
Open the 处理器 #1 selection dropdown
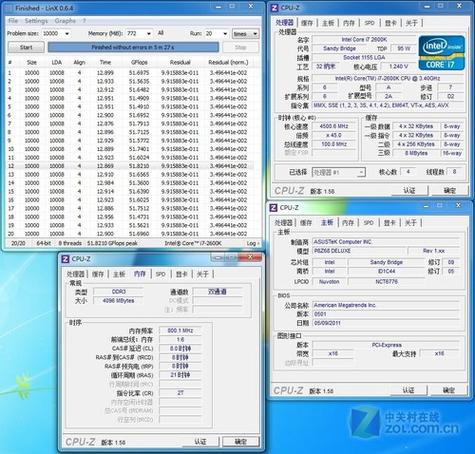pos(339,172)
